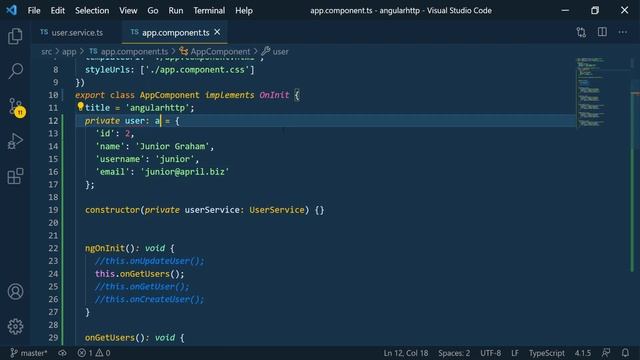640x360 pixels.
Task: Open the Edit menu
Action: pos(58,11)
